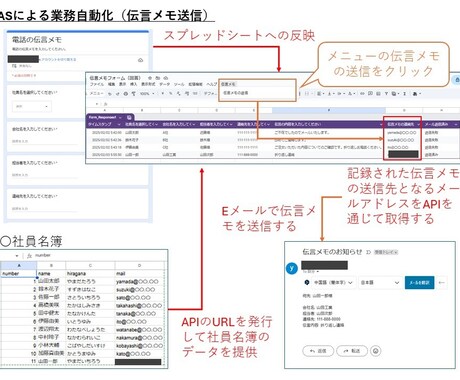Click the insert link icon in the toolbar
Screen dimensions: 460x380
tap(362, 94)
